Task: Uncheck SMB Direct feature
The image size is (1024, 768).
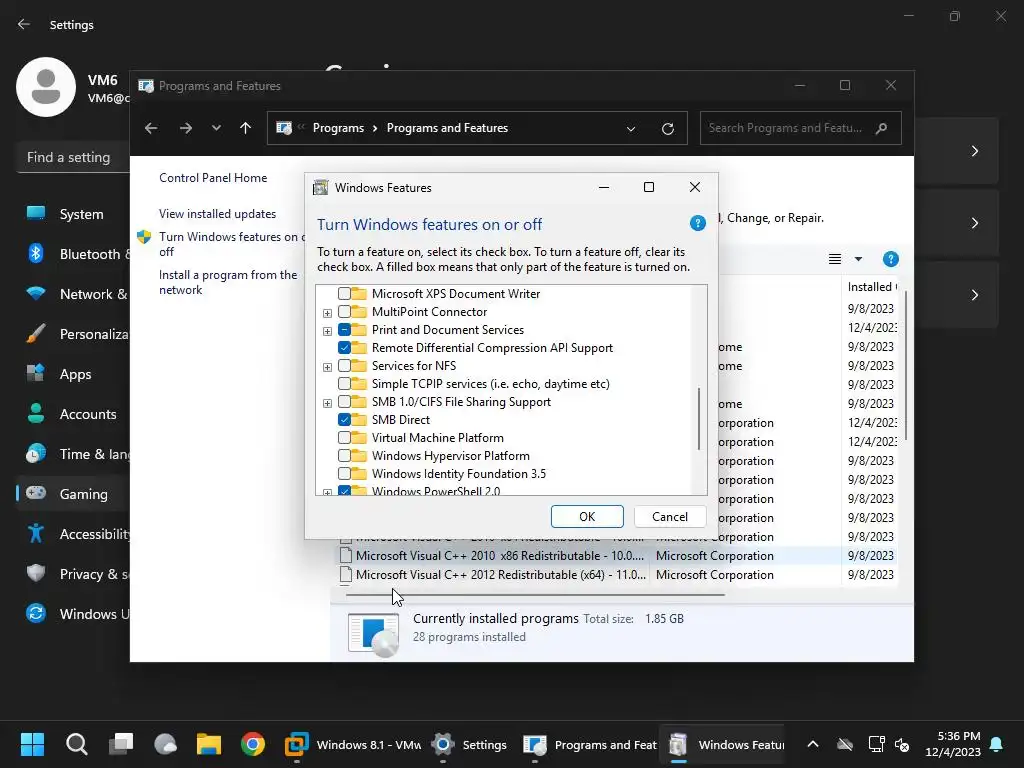Action: click(344, 419)
